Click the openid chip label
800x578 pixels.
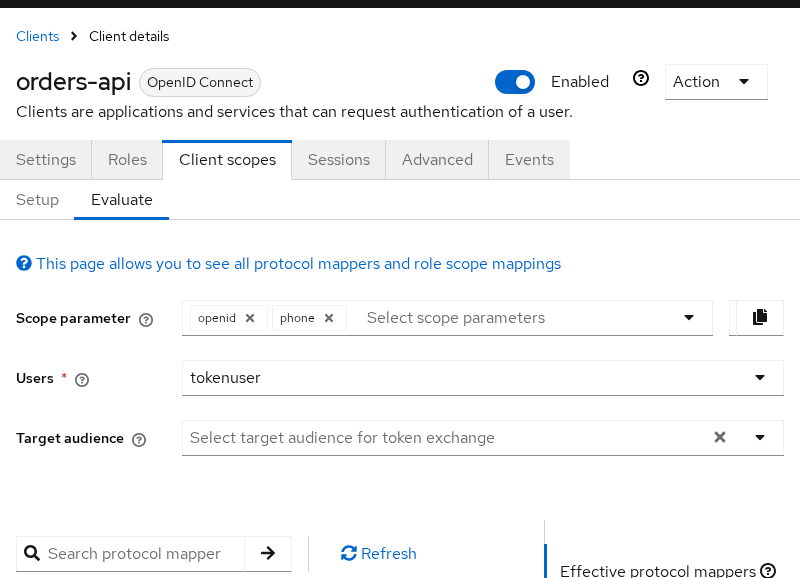[x=217, y=318]
